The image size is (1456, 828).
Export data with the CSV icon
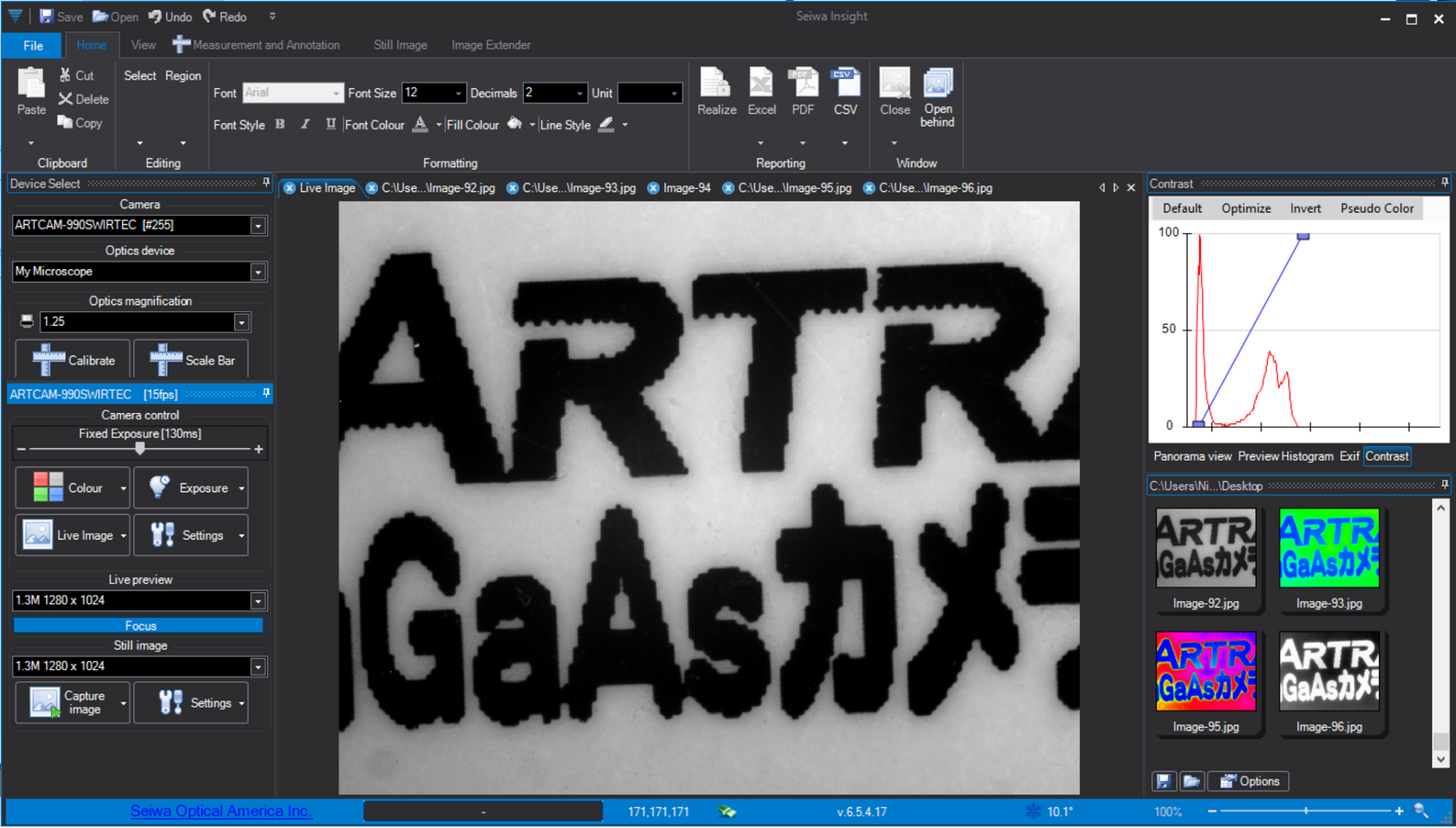tap(844, 83)
